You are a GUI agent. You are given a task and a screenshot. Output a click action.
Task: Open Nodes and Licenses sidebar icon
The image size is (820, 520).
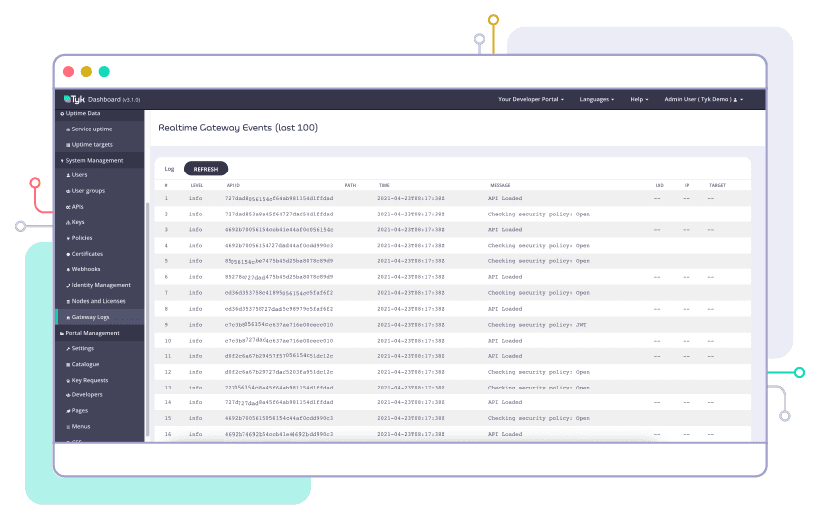(x=68, y=301)
